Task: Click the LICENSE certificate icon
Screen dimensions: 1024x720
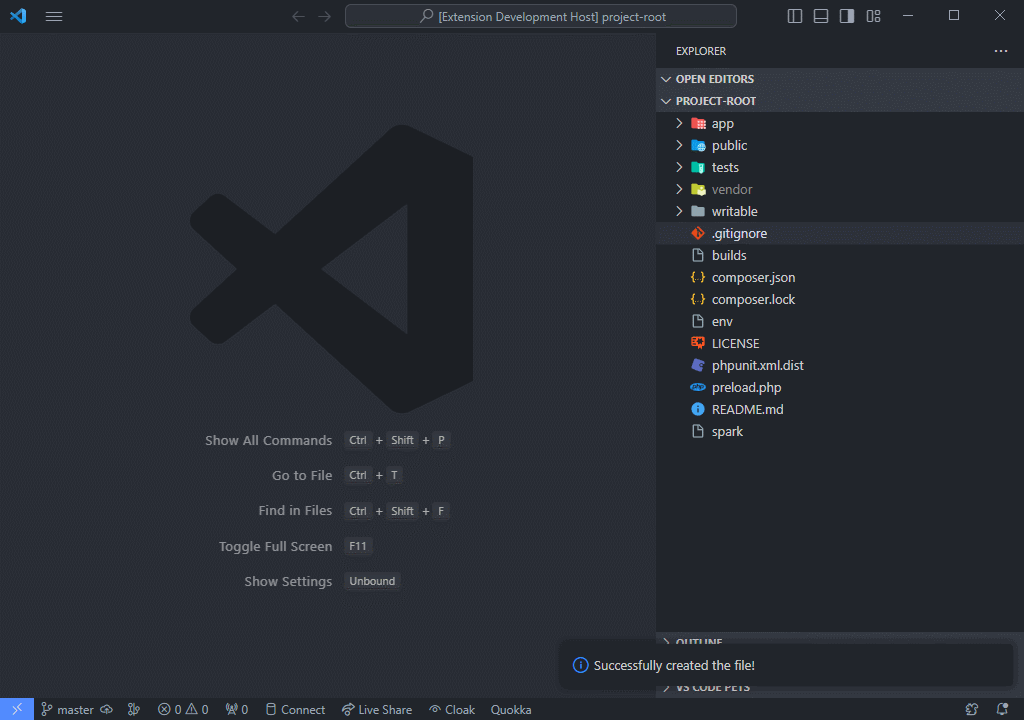Action: (x=698, y=343)
